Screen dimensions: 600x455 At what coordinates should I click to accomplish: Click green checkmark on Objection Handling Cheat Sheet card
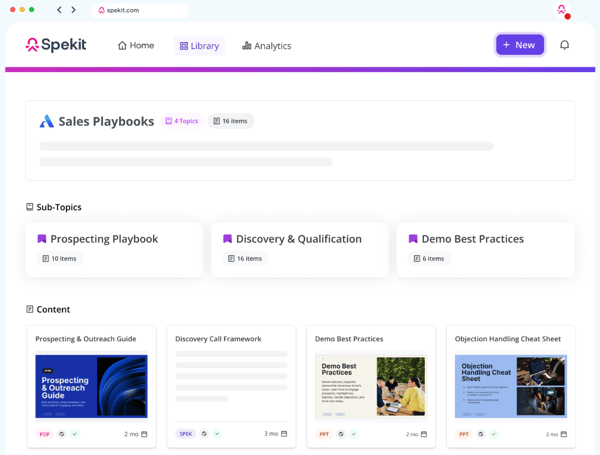point(494,434)
